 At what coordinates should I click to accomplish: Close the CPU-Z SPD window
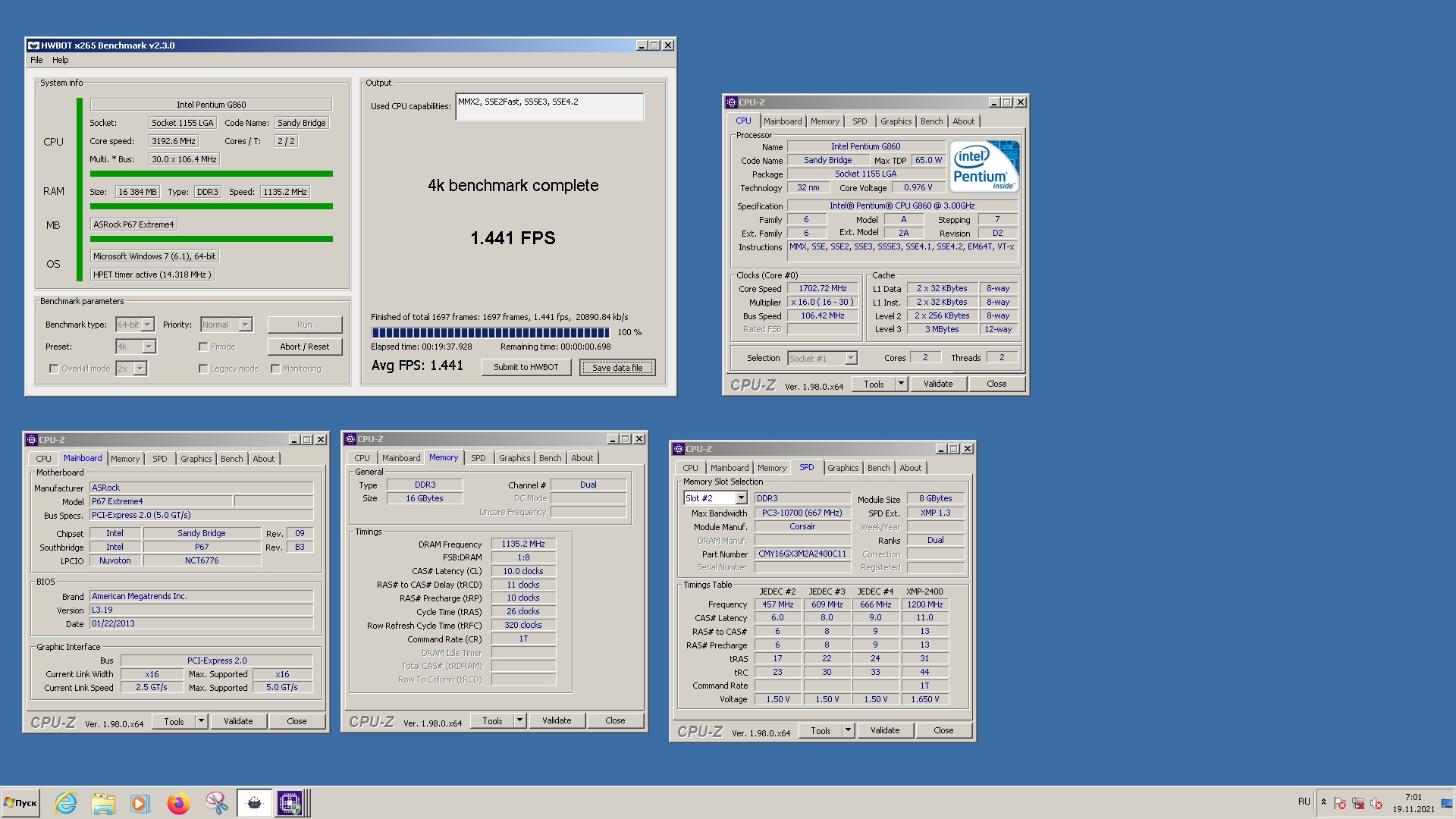click(x=968, y=449)
